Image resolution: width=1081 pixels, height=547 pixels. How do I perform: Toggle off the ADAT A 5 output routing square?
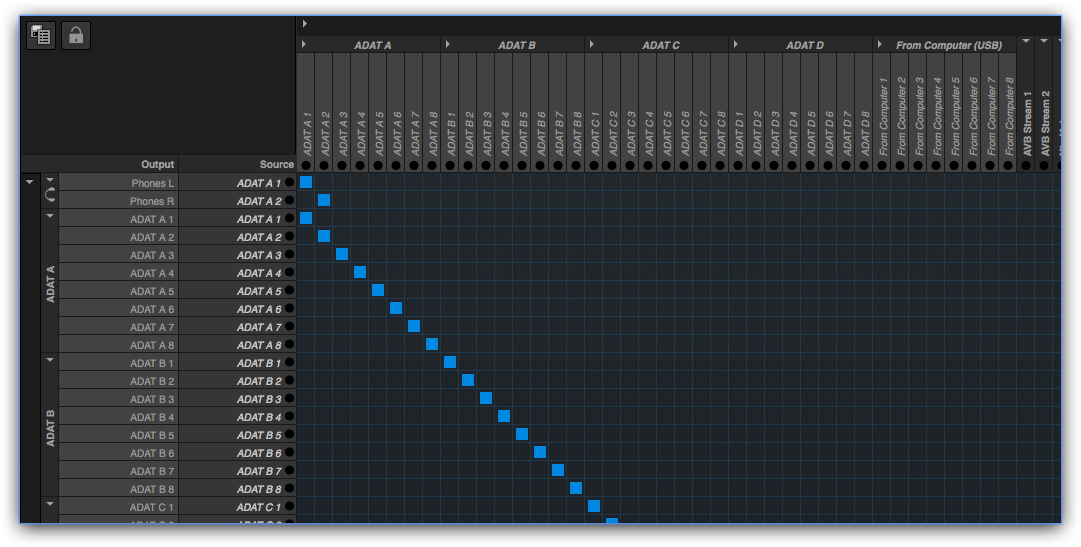(x=378, y=290)
